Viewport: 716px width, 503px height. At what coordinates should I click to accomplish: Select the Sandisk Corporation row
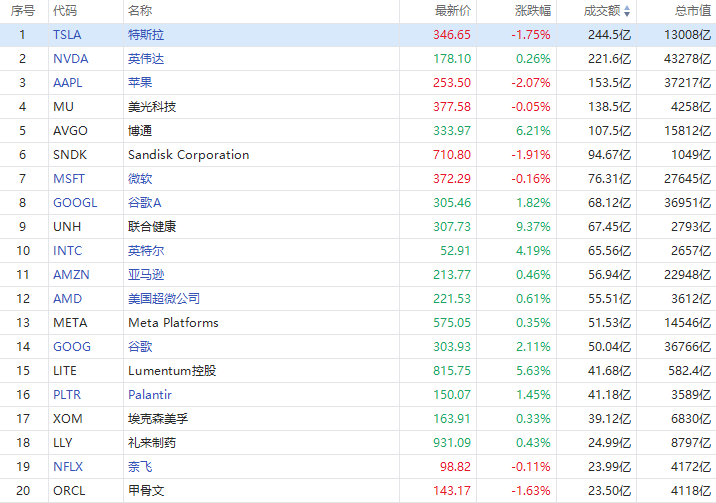(358, 155)
